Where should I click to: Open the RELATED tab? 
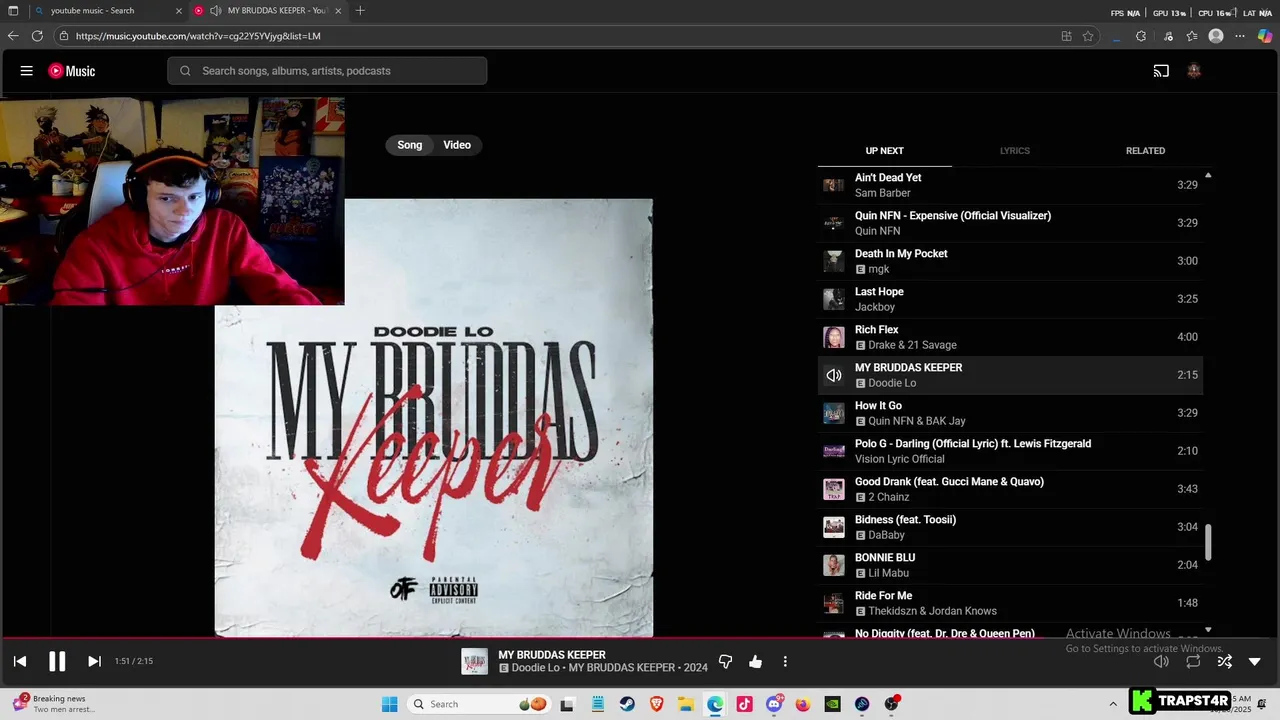(1145, 151)
